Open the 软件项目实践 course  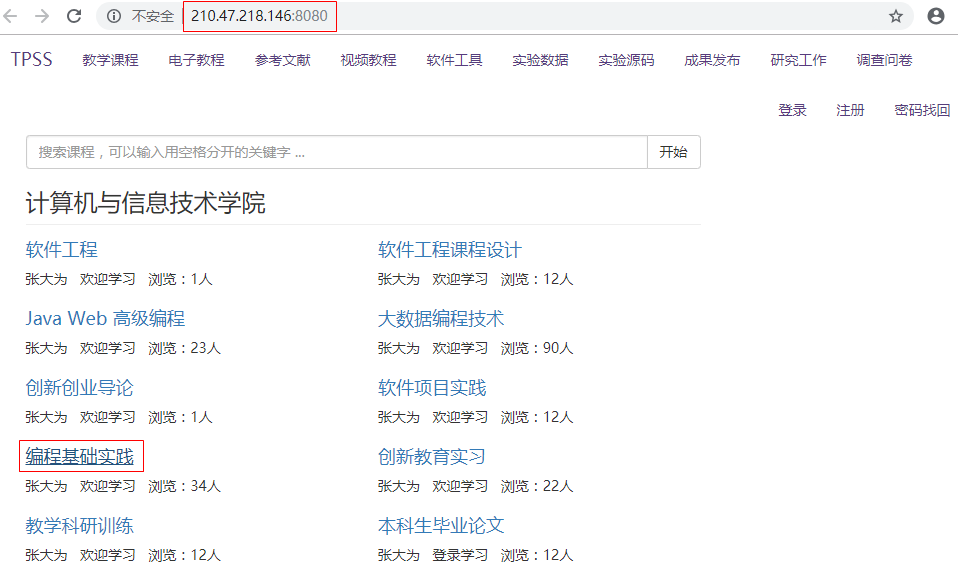point(432,388)
